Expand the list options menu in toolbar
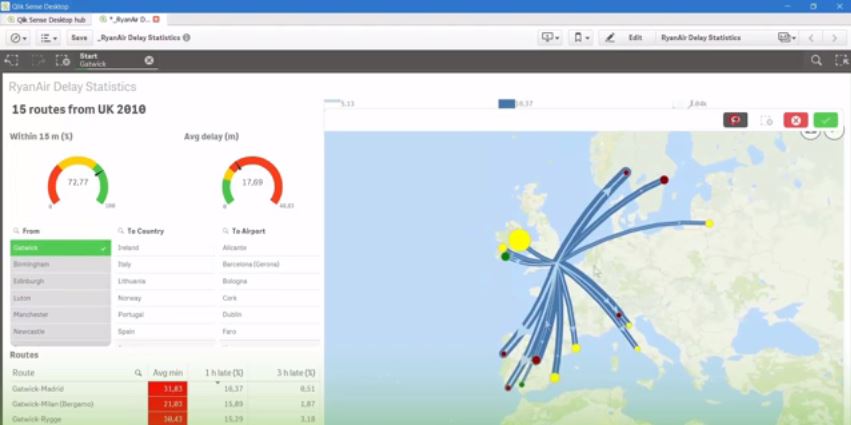Viewport: 851px width, 425px height. 48,37
